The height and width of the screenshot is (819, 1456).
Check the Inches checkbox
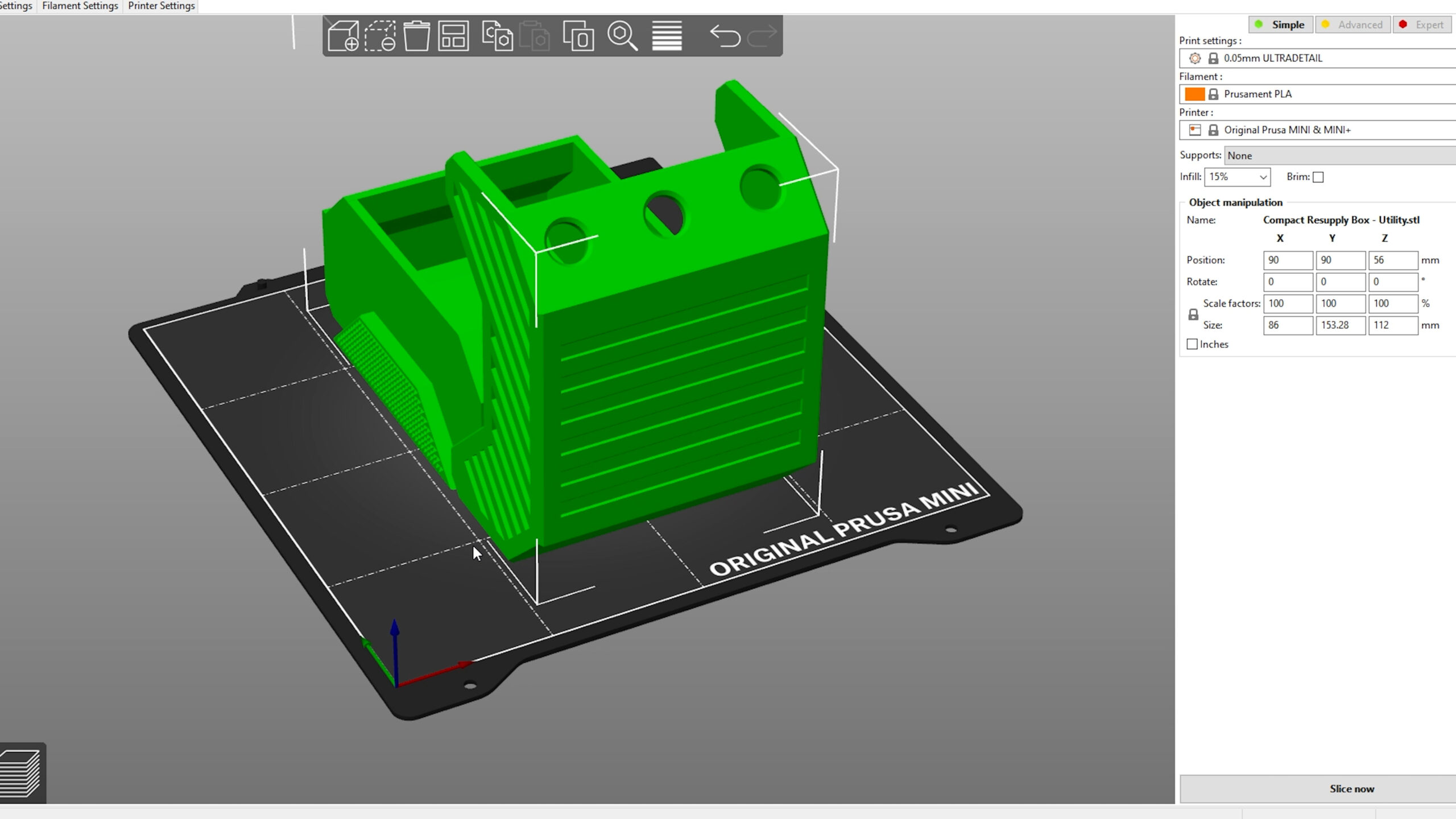click(x=1192, y=344)
